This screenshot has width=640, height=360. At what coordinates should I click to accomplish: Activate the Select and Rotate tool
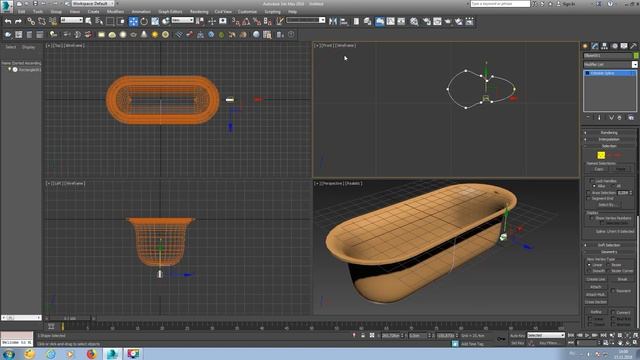(144, 21)
